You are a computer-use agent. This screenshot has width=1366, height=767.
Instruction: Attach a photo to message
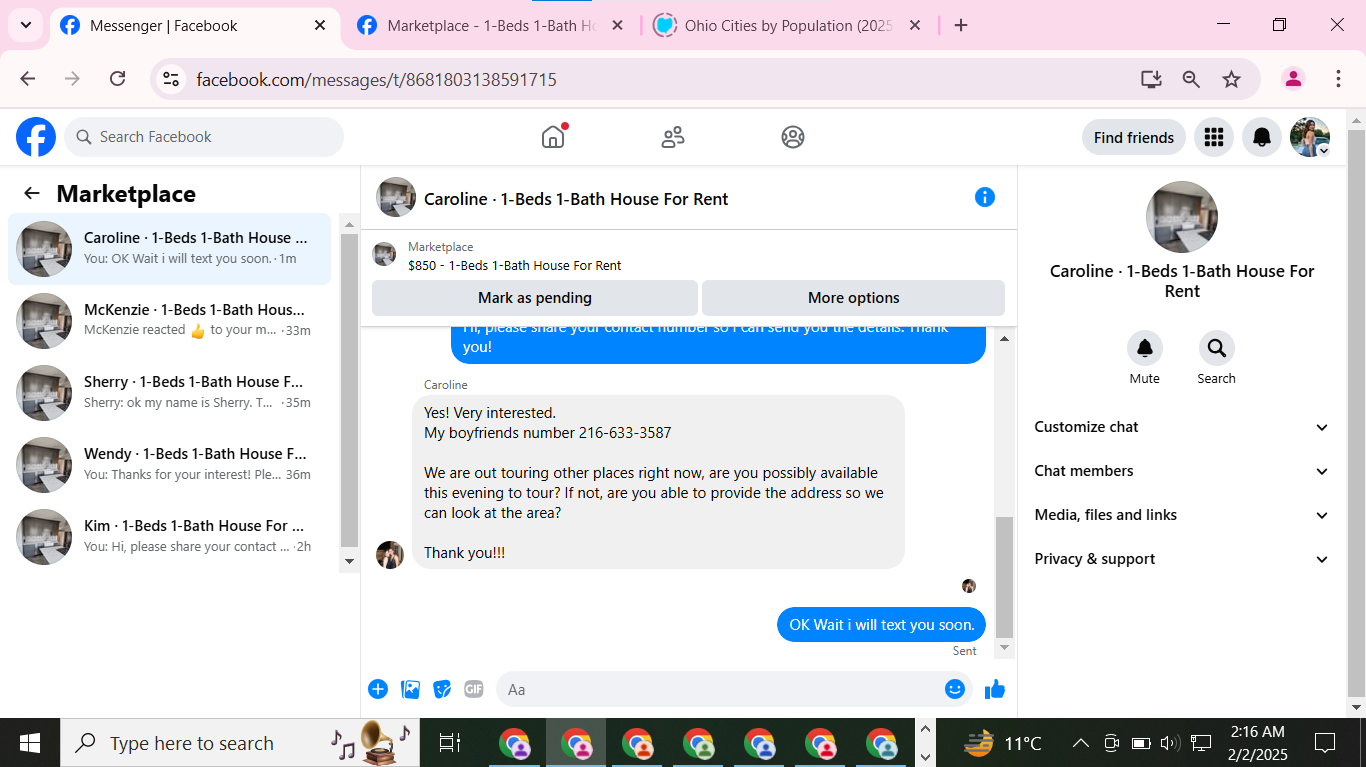[x=410, y=689]
